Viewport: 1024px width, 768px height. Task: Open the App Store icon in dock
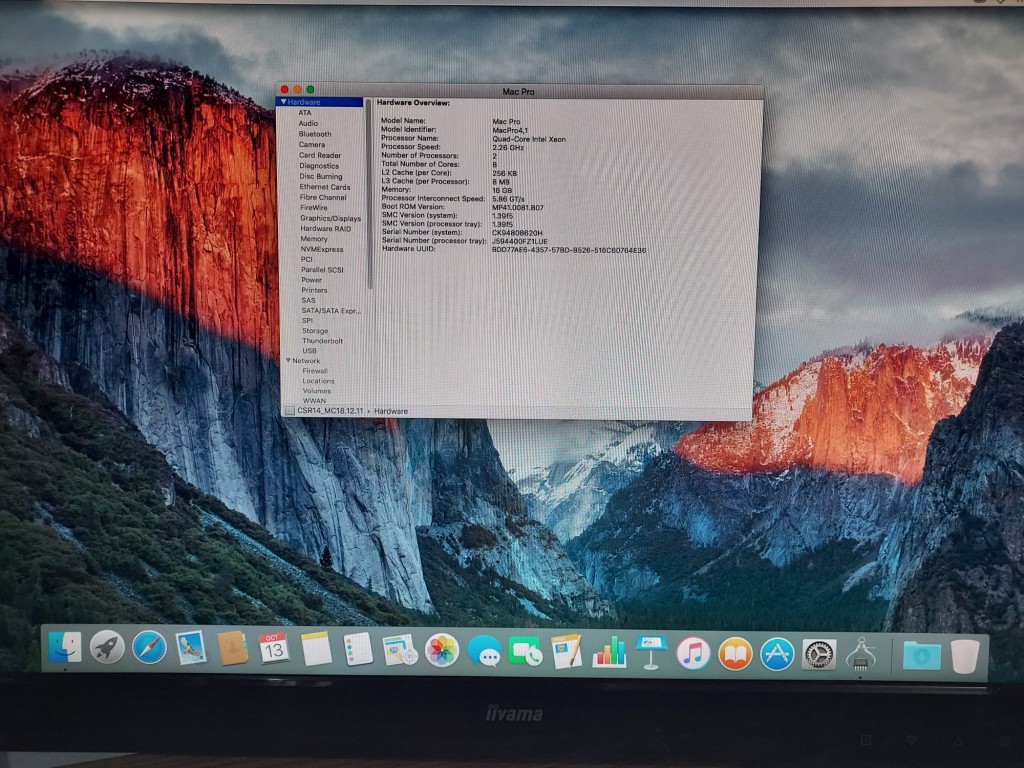[777, 654]
